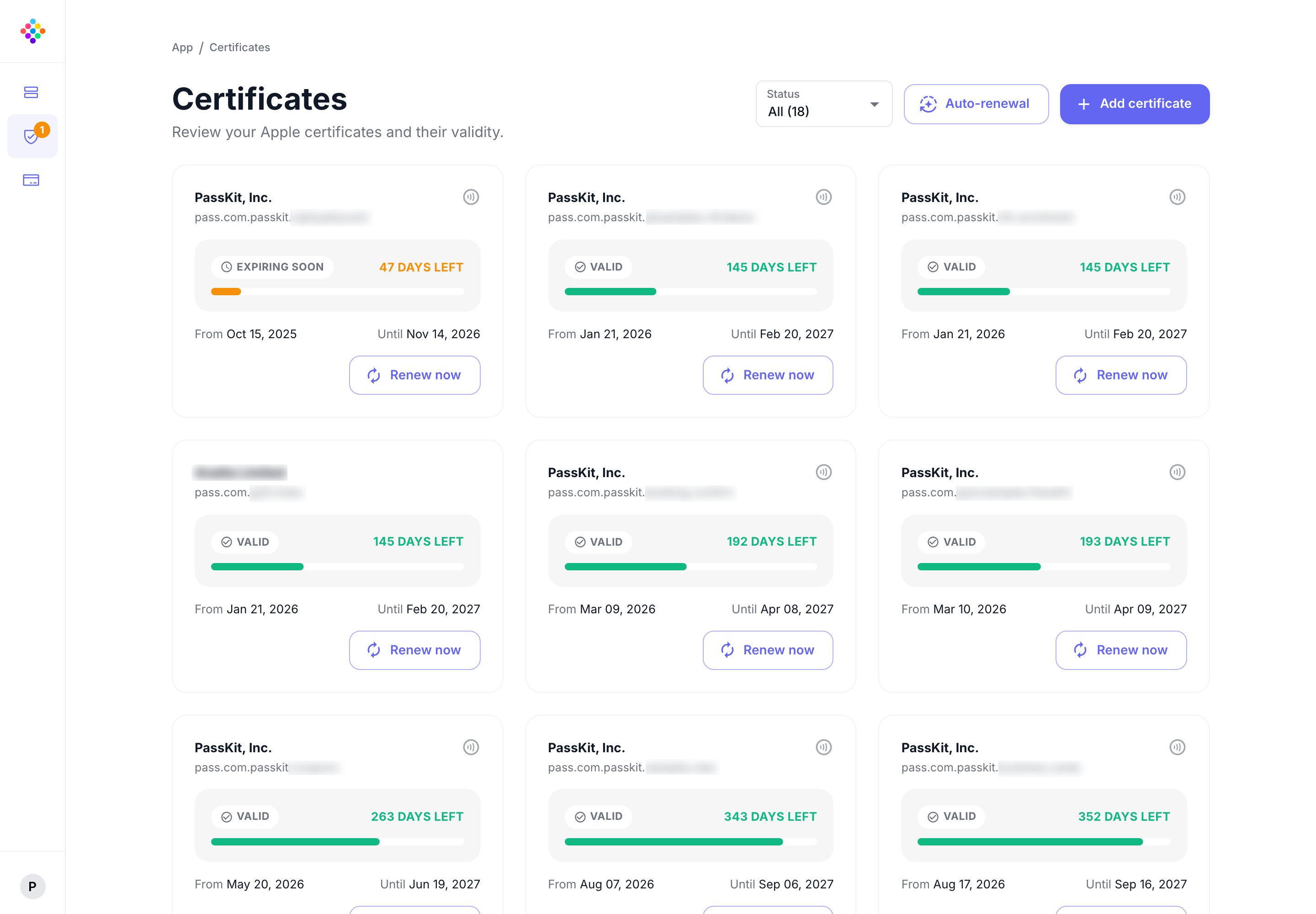Click the Add certificate button
1316x914 pixels.
coord(1135,104)
